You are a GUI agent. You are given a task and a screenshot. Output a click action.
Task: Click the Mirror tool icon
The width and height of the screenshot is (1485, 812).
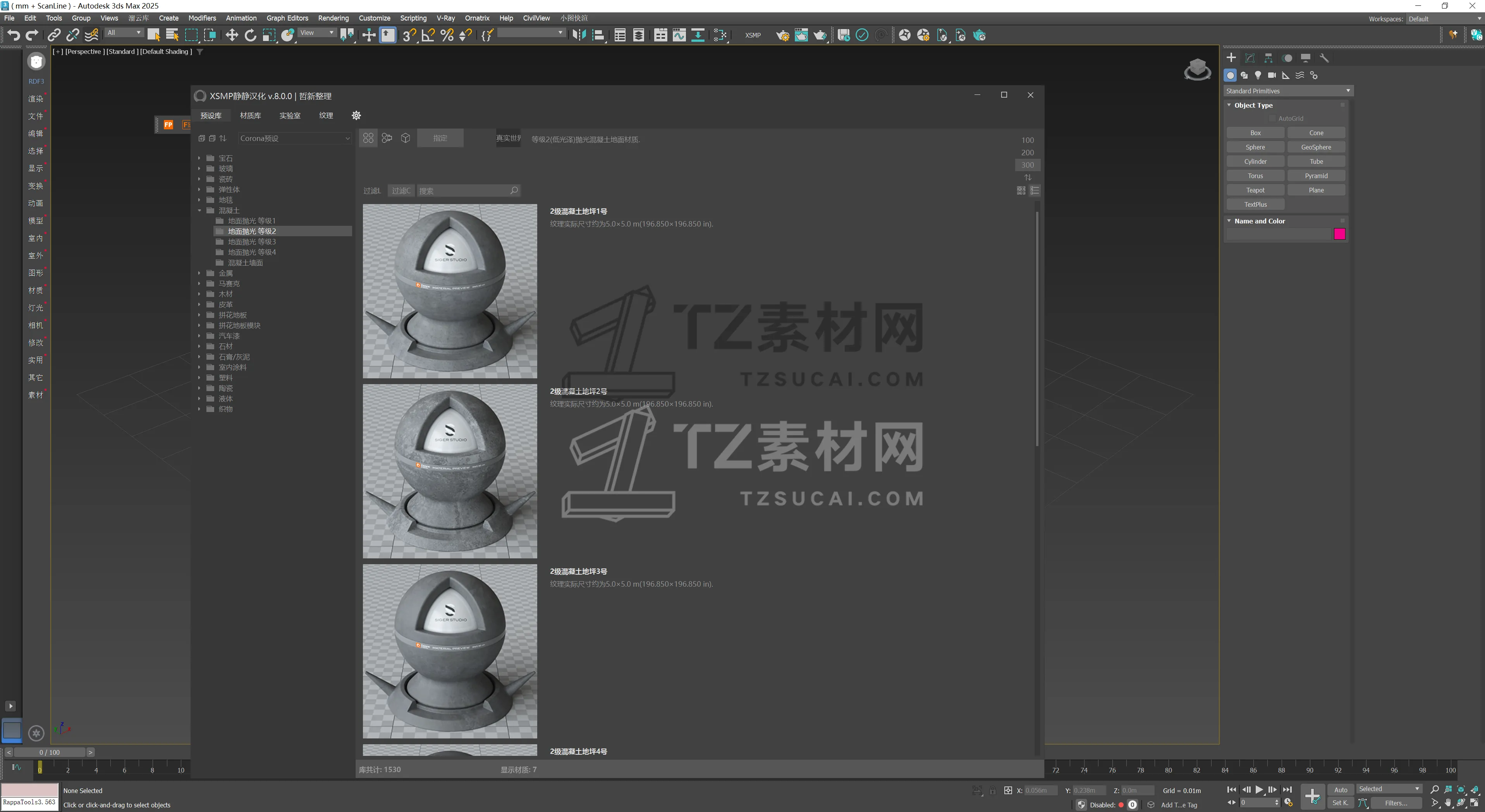click(x=579, y=35)
